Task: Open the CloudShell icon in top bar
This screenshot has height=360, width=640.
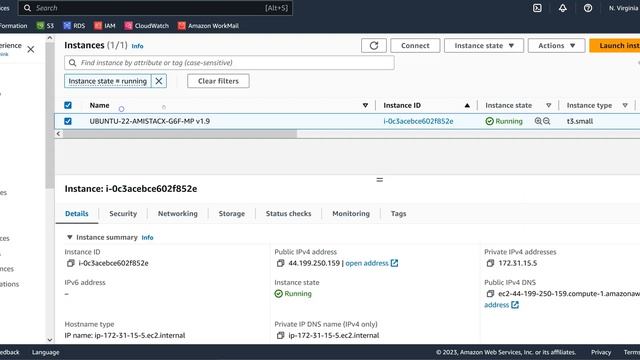Action: (537, 8)
